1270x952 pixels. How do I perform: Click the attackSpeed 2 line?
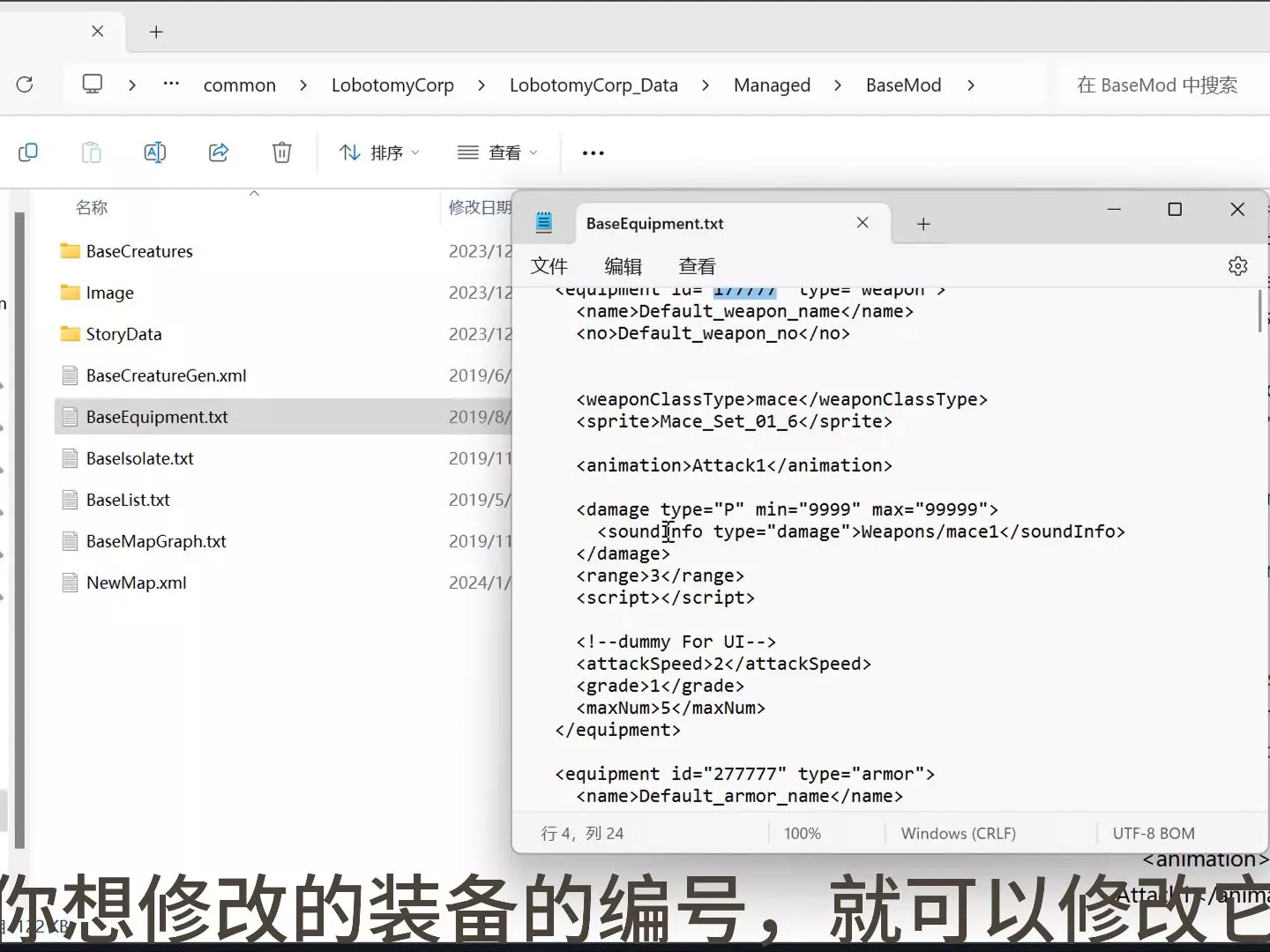tap(724, 664)
